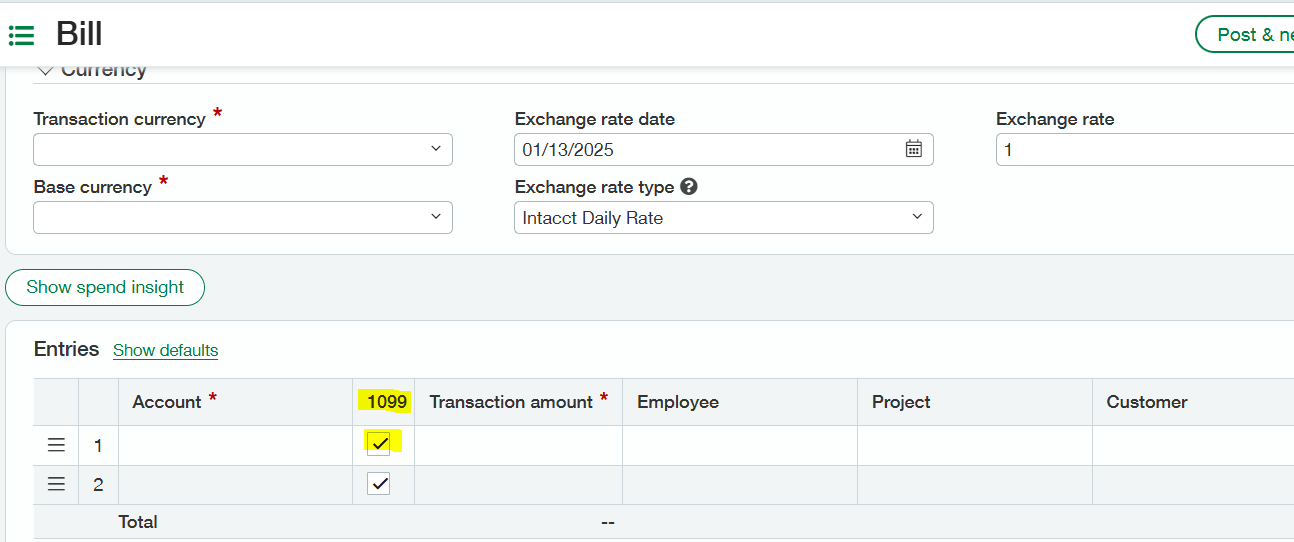This screenshot has height=542, width=1294.
Task: Click the row 2 drag handle icon
Action: [x=56, y=484]
